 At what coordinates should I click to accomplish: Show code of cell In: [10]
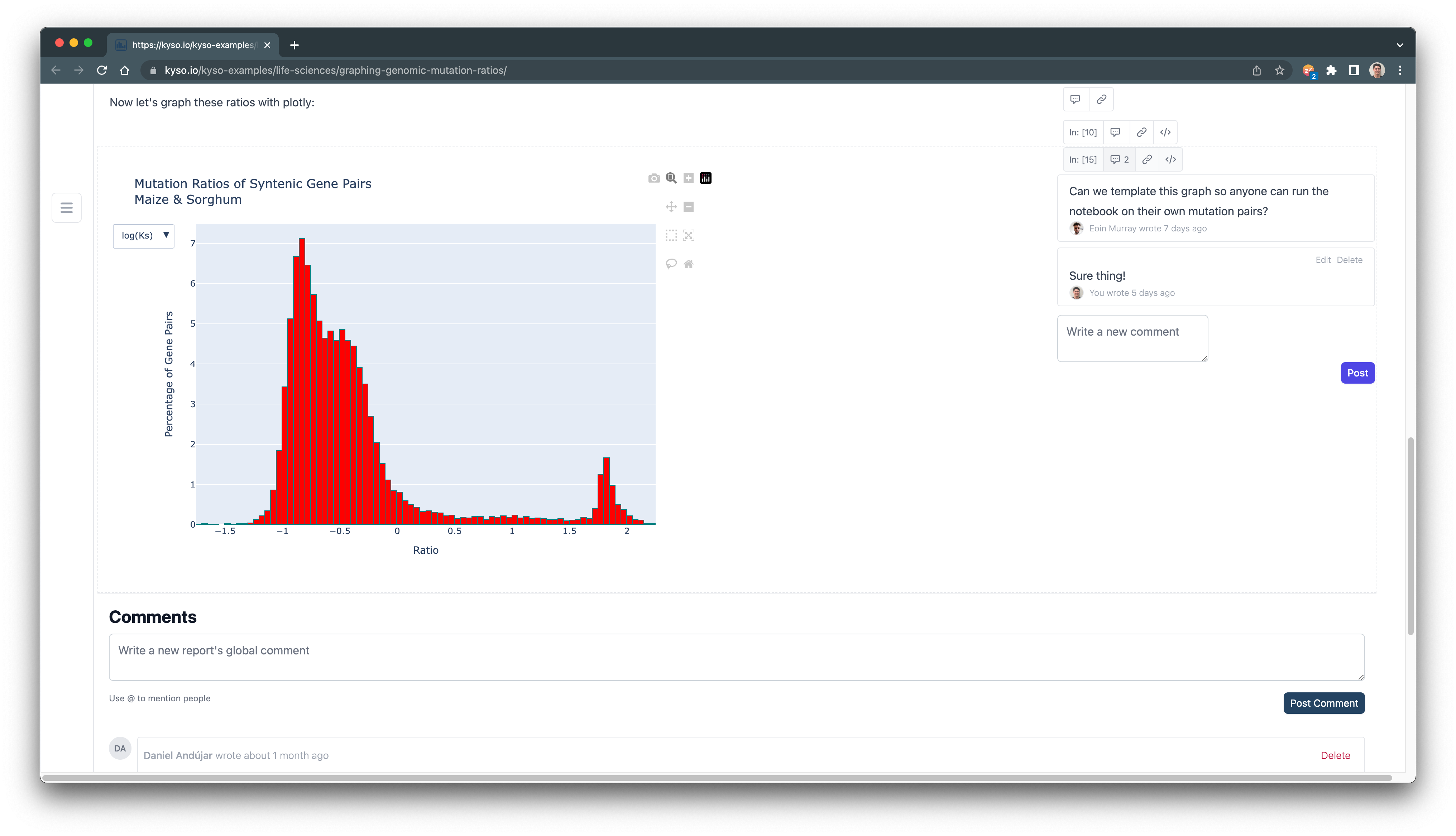coord(1165,132)
